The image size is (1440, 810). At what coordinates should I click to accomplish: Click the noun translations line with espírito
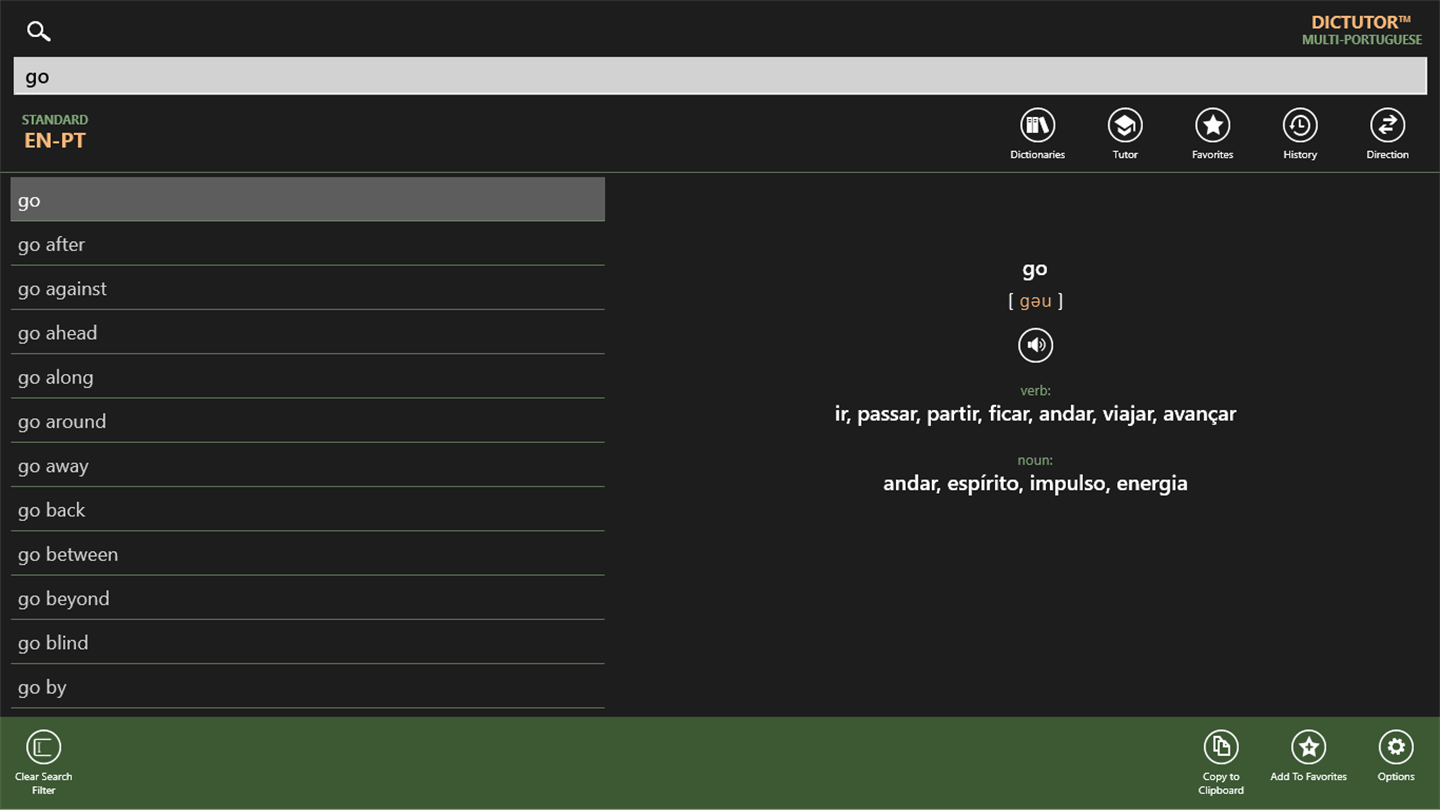tap(1035, 483)
